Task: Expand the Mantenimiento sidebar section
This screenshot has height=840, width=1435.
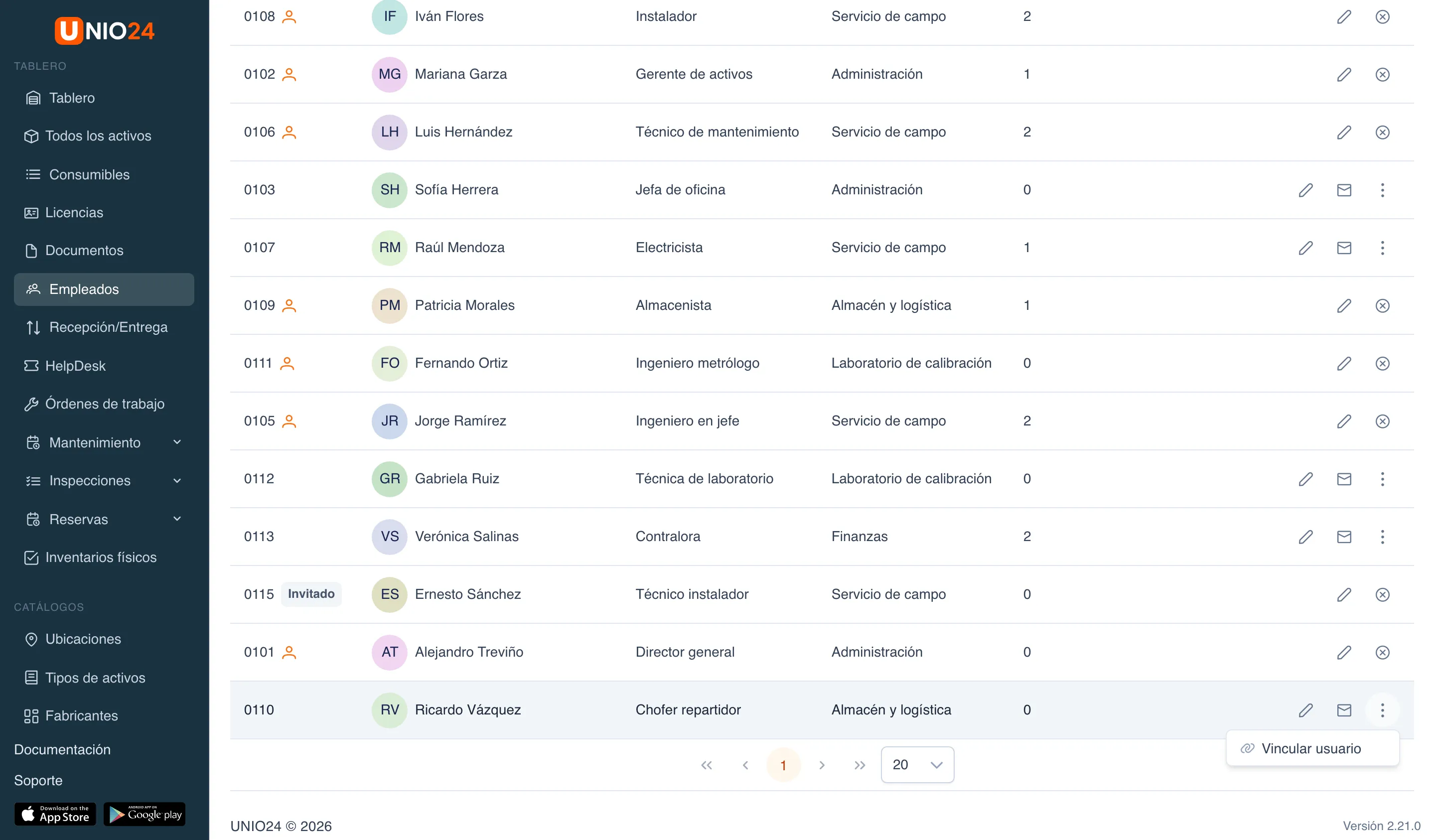Action: point(104,442)
